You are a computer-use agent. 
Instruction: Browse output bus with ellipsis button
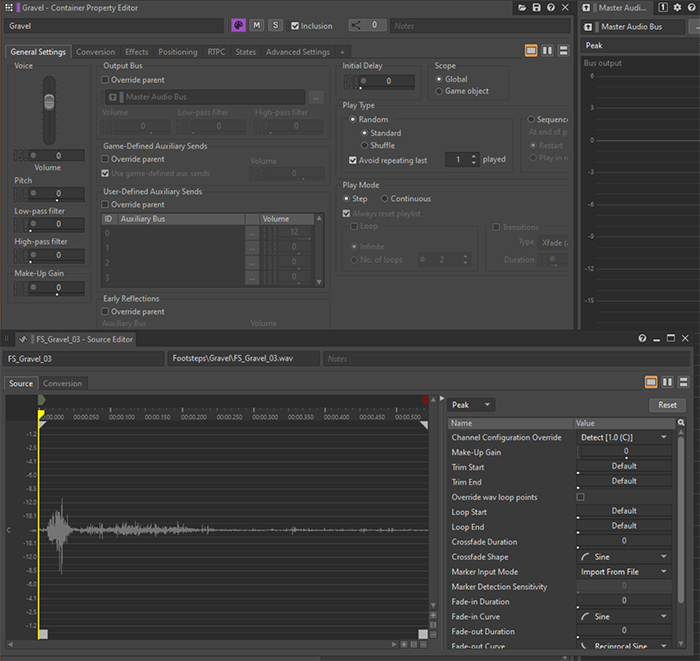316,97
